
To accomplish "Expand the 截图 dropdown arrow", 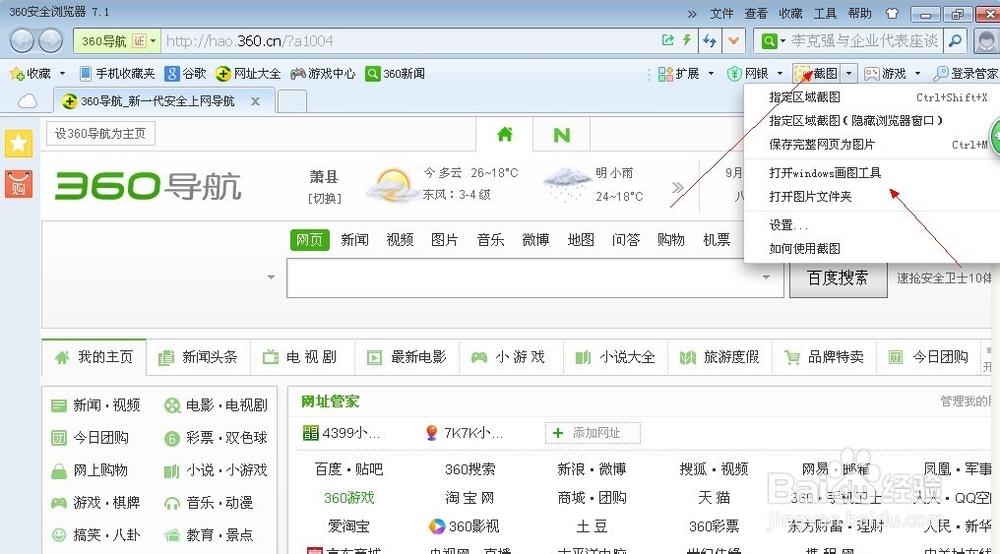I will click(x=849, y=73).
